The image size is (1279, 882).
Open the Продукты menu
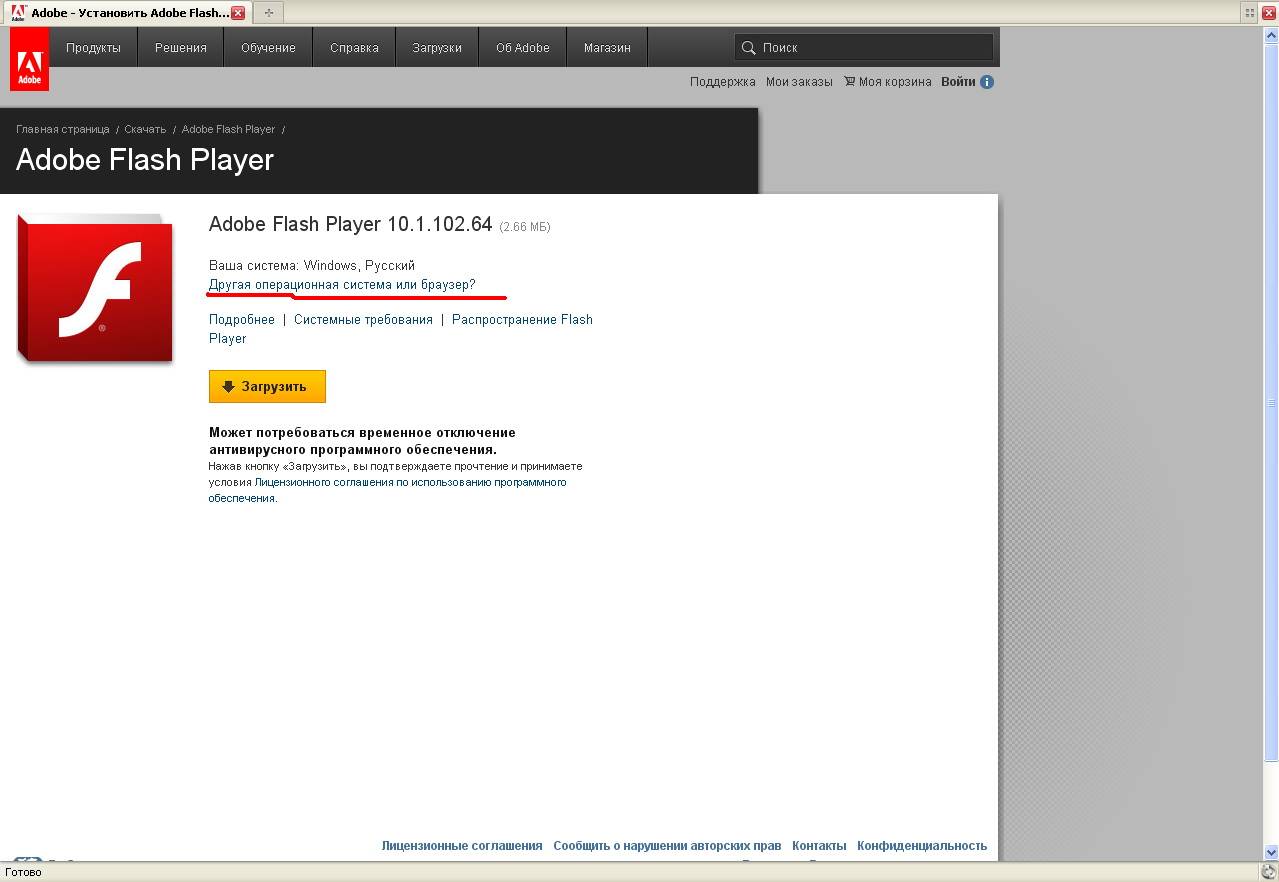93,47
